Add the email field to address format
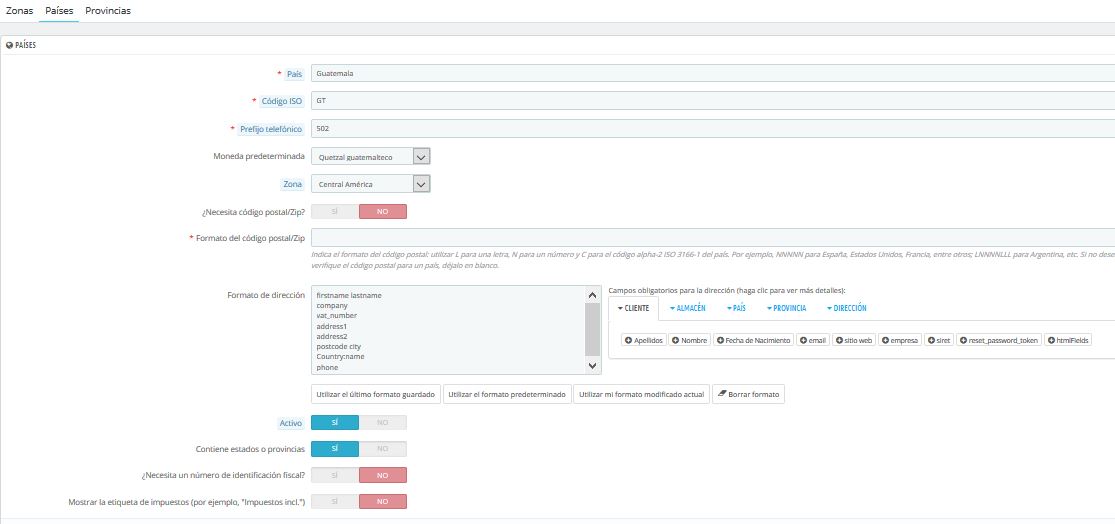The height and width of the screenshot is (524, 1115). point(812,341)
